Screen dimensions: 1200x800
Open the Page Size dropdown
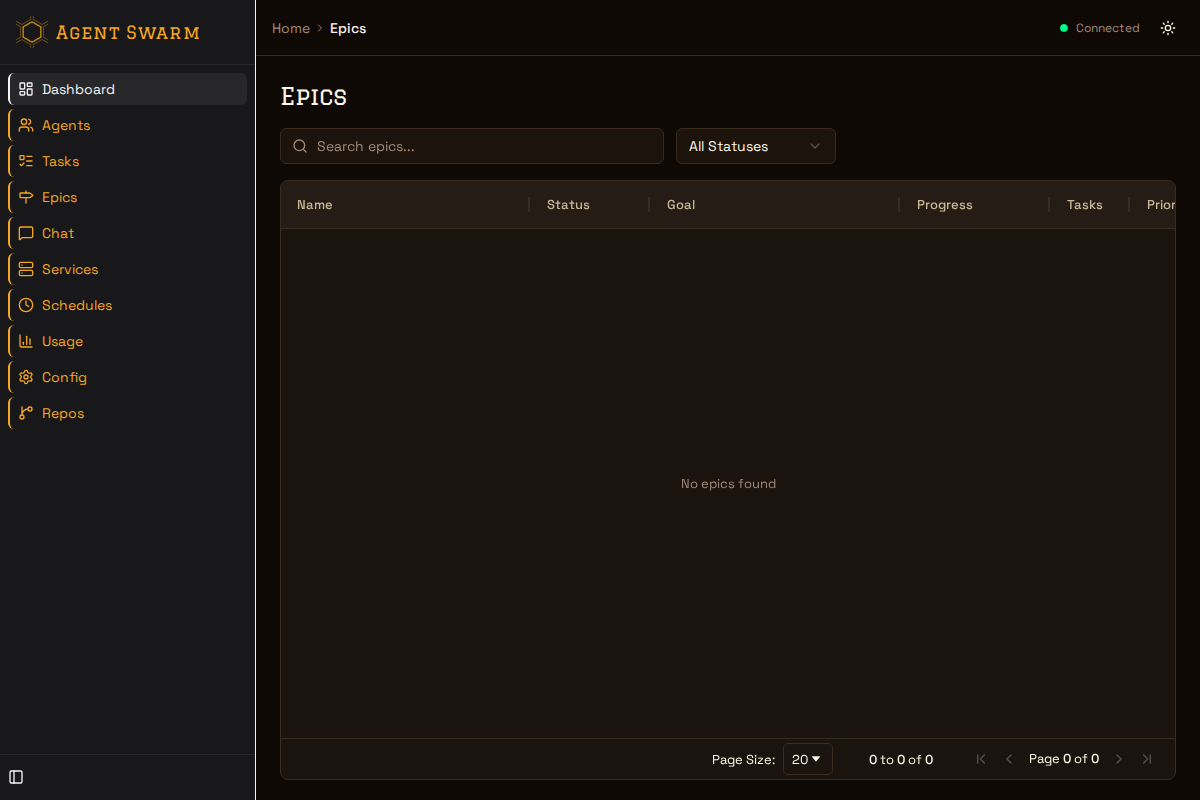click(x=807, y=759)
